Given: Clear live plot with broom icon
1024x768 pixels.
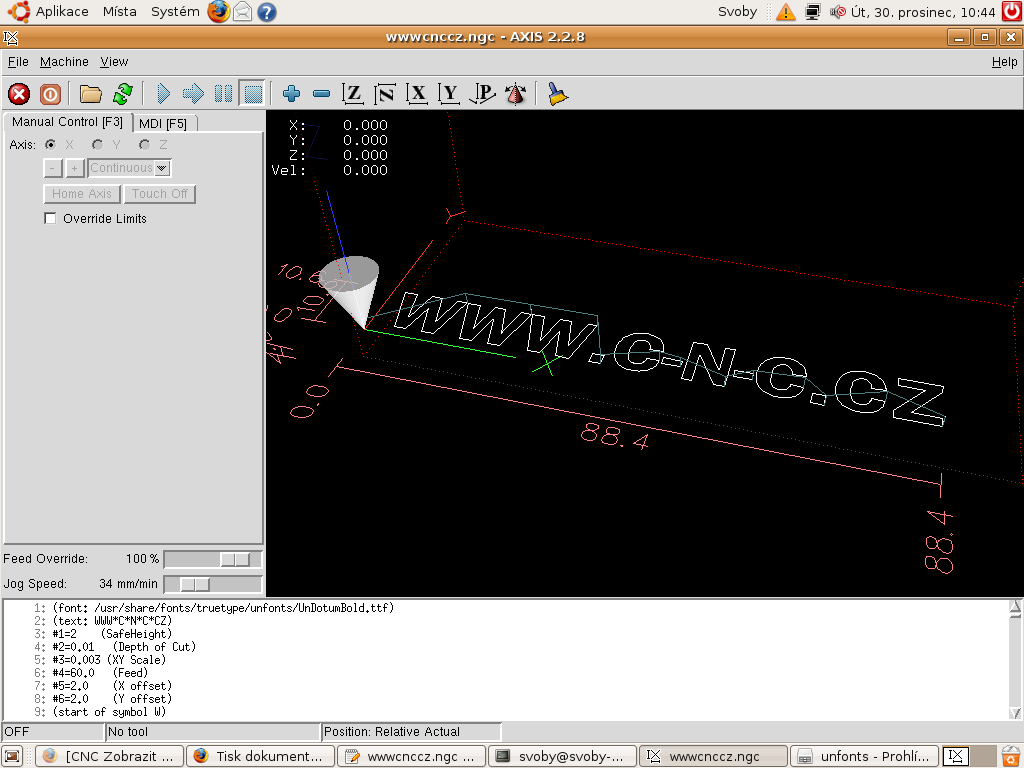Looking at the screenshot, I should 557,94.
